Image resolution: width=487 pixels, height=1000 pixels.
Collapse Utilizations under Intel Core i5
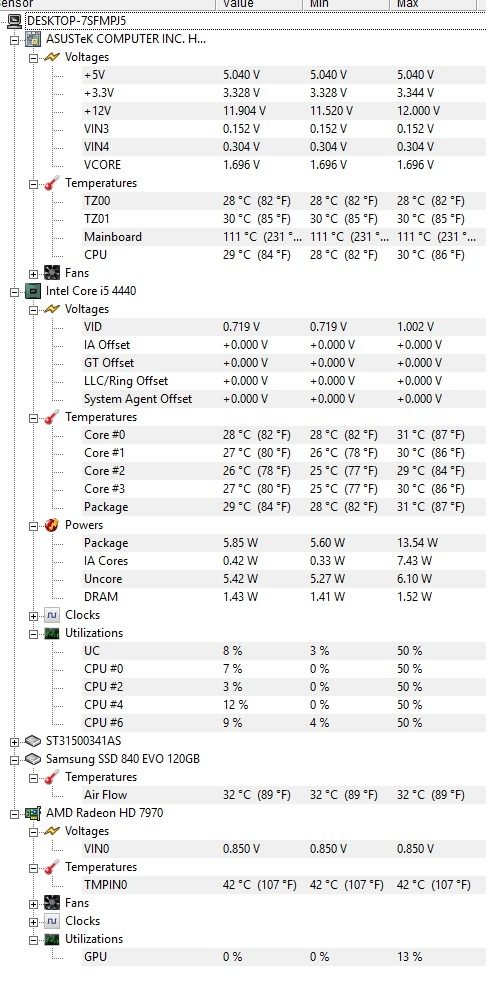coord(34,634)
